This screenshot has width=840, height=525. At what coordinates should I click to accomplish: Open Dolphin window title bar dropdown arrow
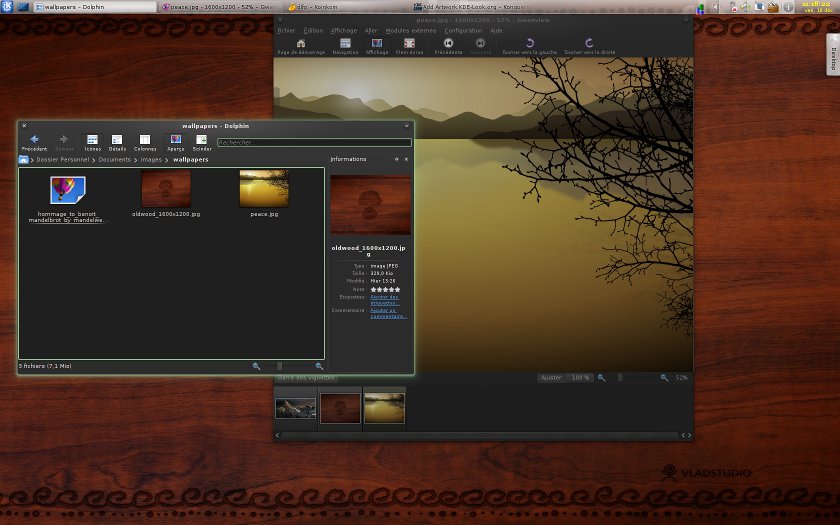407,126
